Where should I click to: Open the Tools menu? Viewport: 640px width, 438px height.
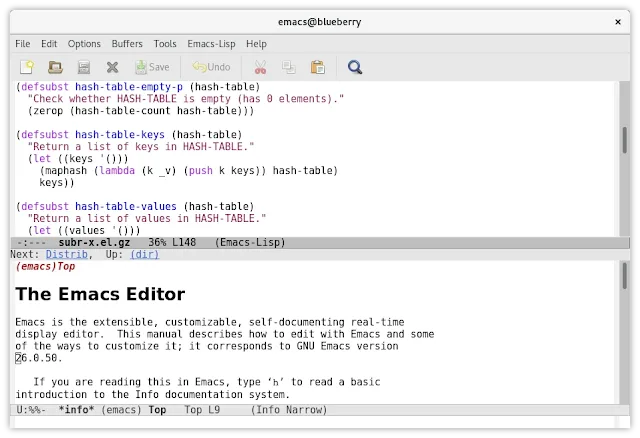point(165,44)
